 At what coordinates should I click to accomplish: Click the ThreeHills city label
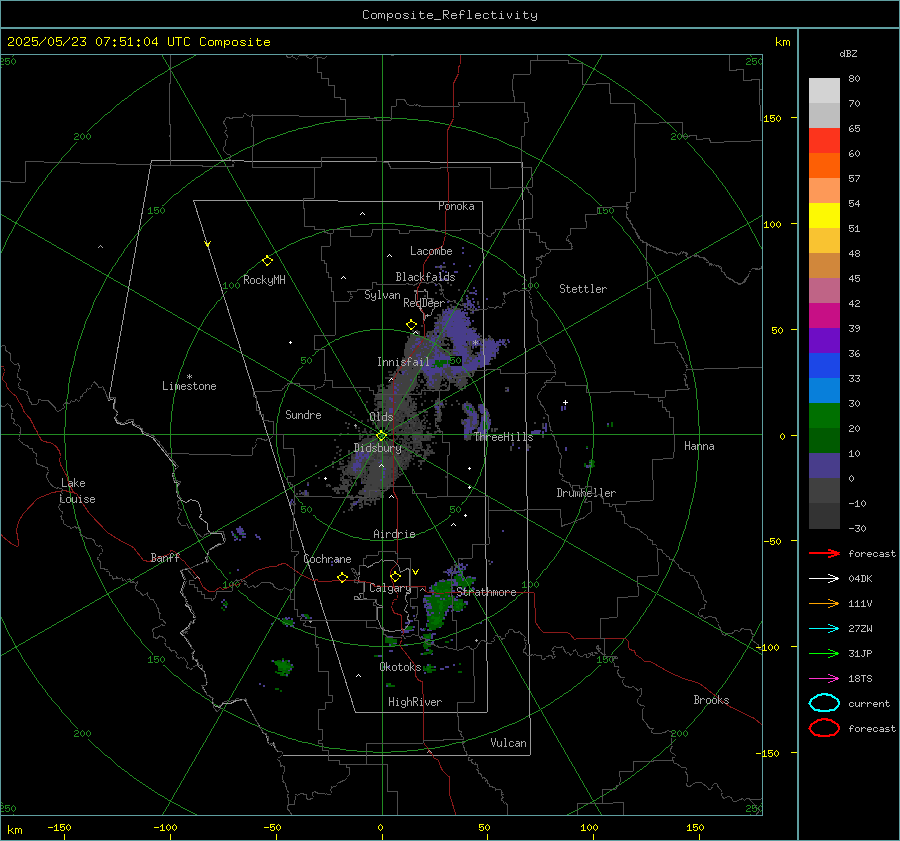coord(503,437)
